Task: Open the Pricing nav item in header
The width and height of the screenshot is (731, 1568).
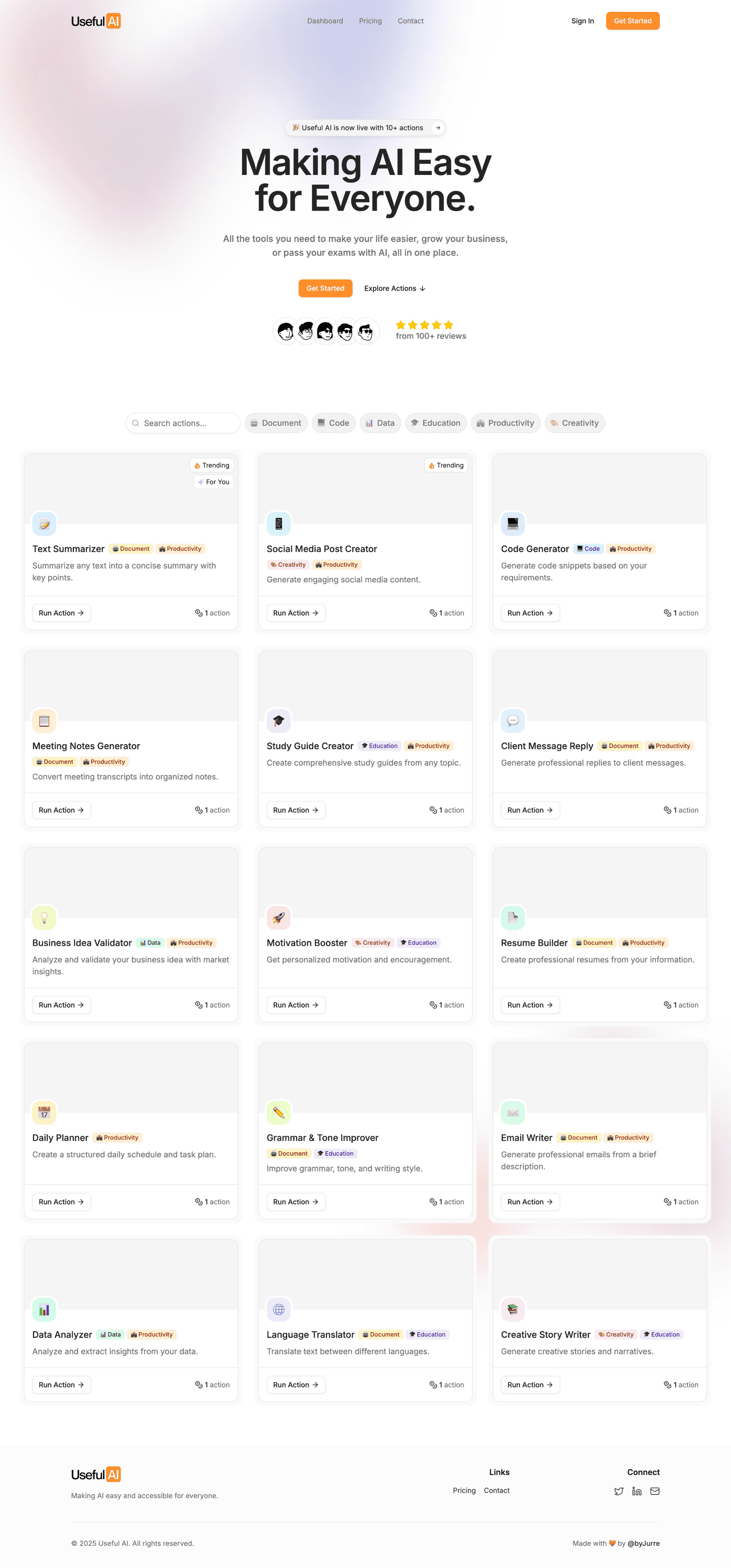Action: pyautogui.click(x=370, y=21)
